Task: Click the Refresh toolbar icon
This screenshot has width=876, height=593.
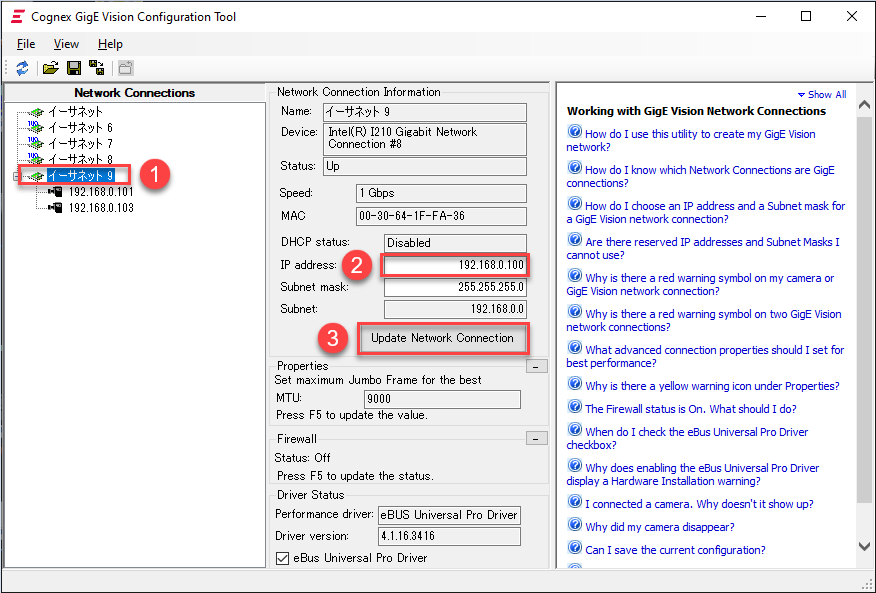Action: (22, 68)
